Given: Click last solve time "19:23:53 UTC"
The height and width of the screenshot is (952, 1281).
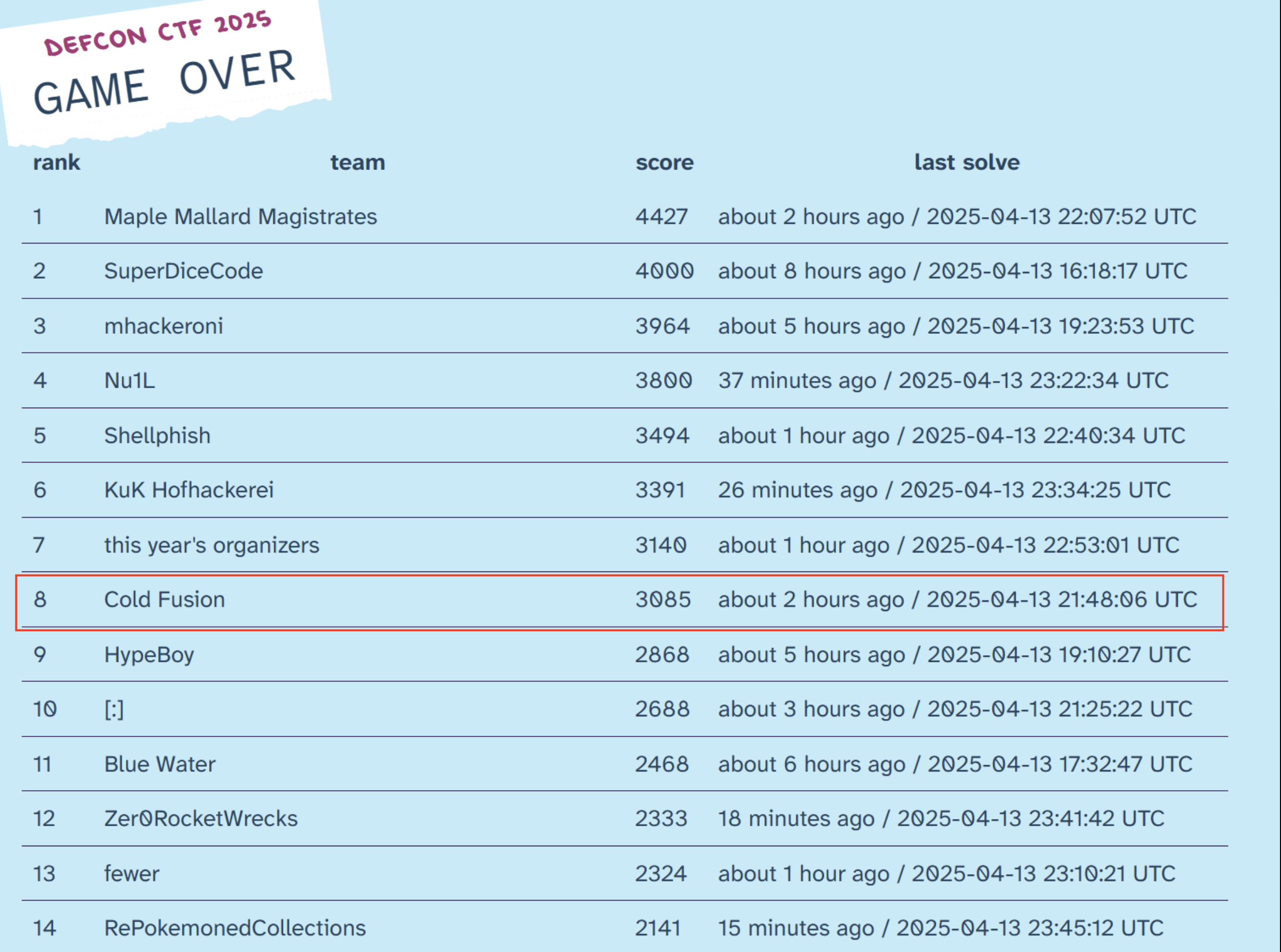Looking at the screenshot, I should (1126, 326).
